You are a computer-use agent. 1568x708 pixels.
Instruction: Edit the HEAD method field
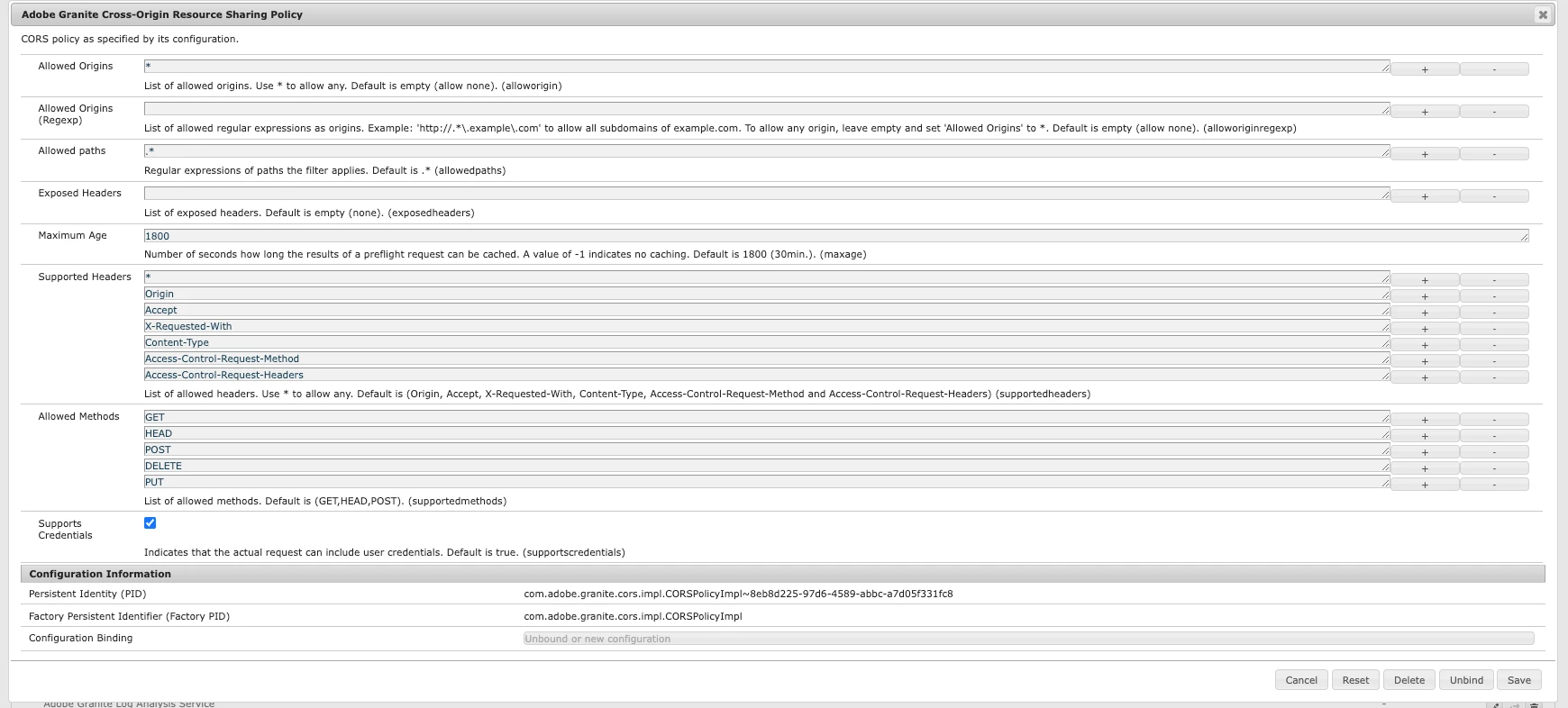[767, 433]
